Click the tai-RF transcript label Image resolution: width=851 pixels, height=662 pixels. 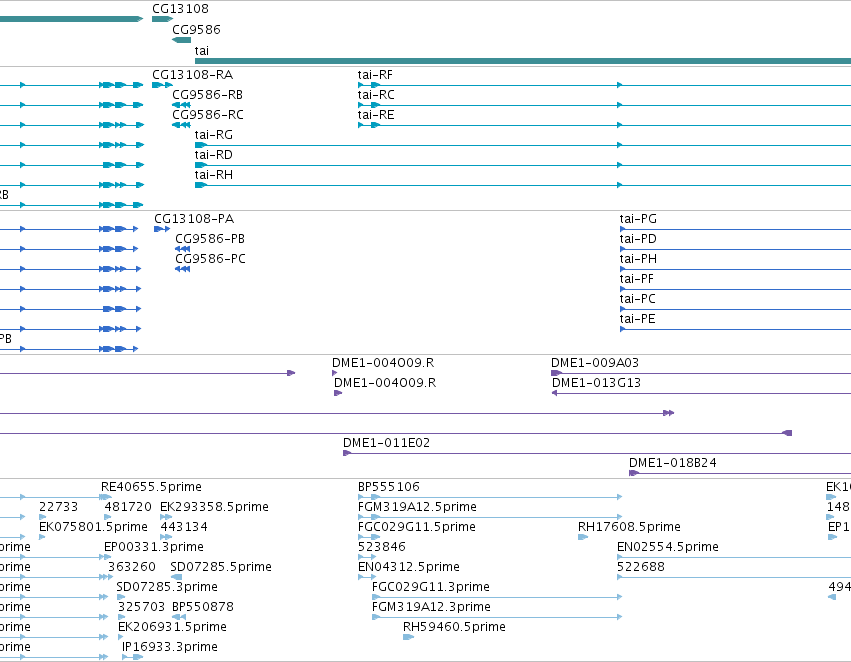(375, 74)
